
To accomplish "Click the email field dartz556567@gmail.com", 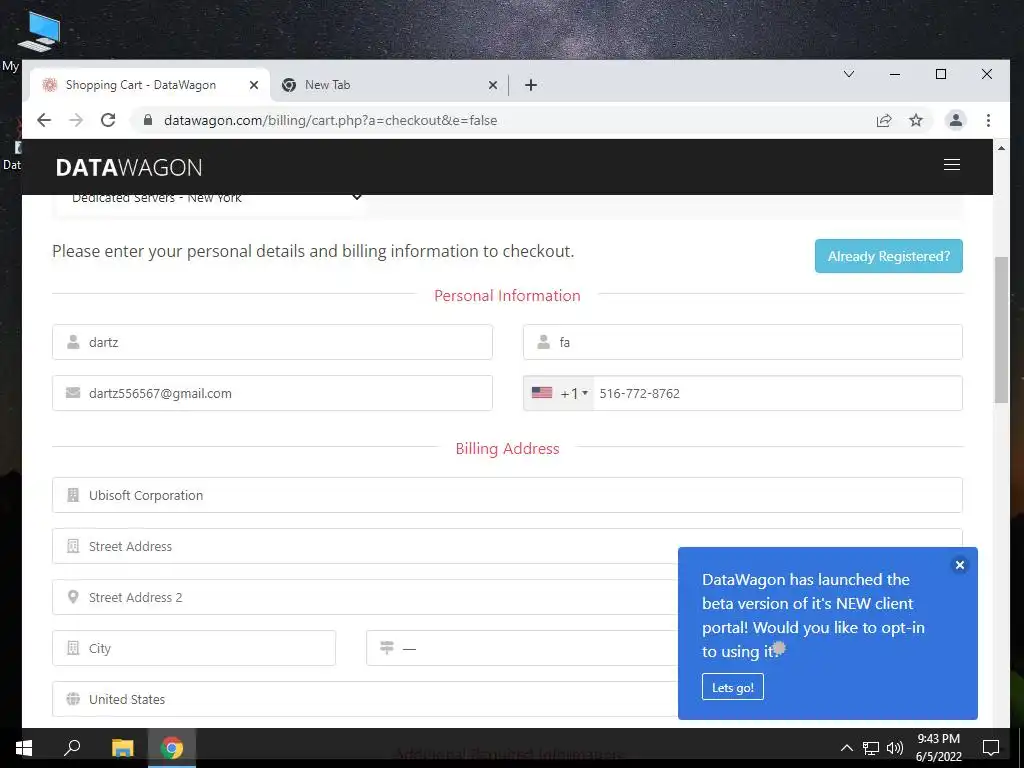I will [x=272, y=393].
